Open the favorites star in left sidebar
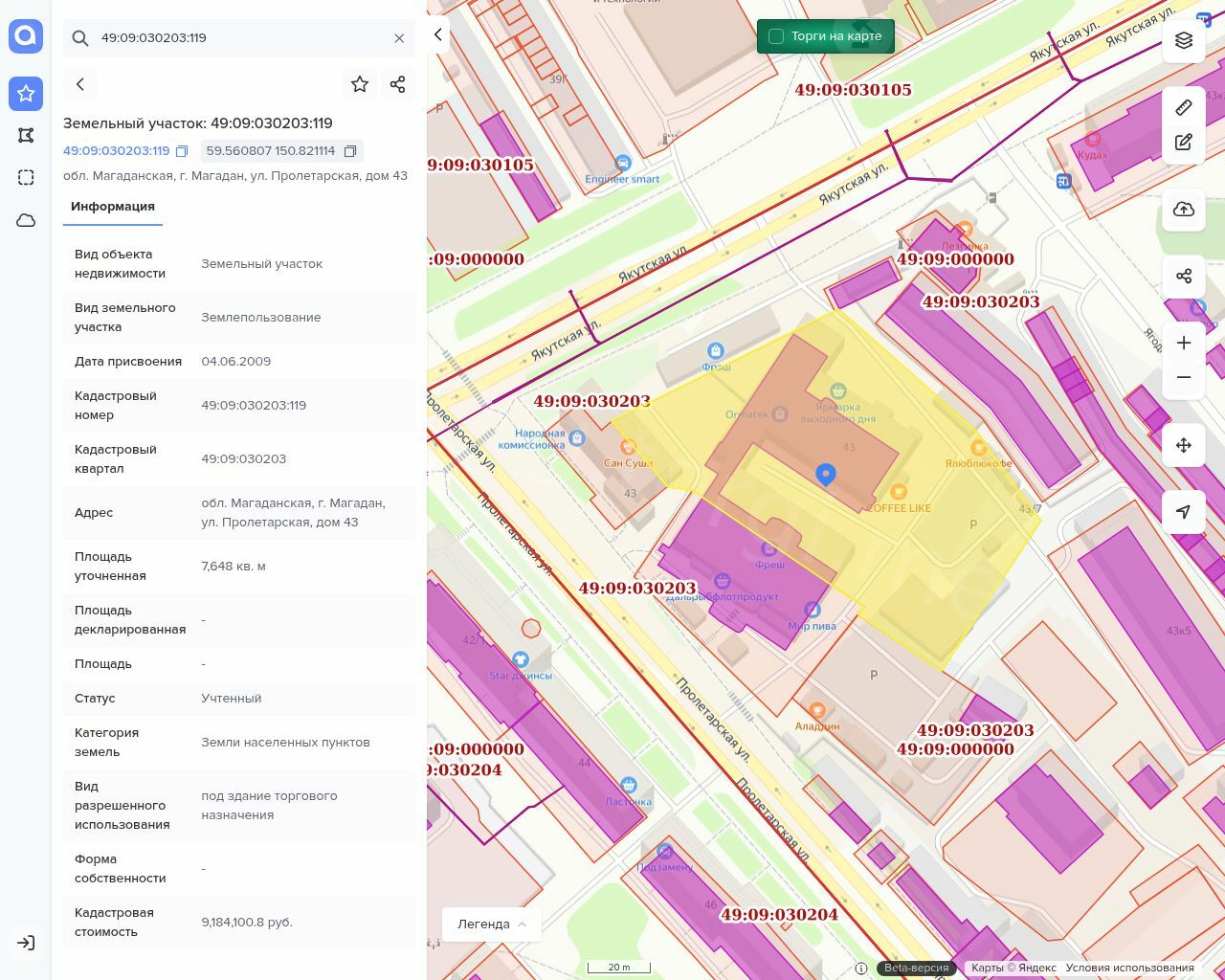Screen dimensions: 1225x980 [26, 93]
